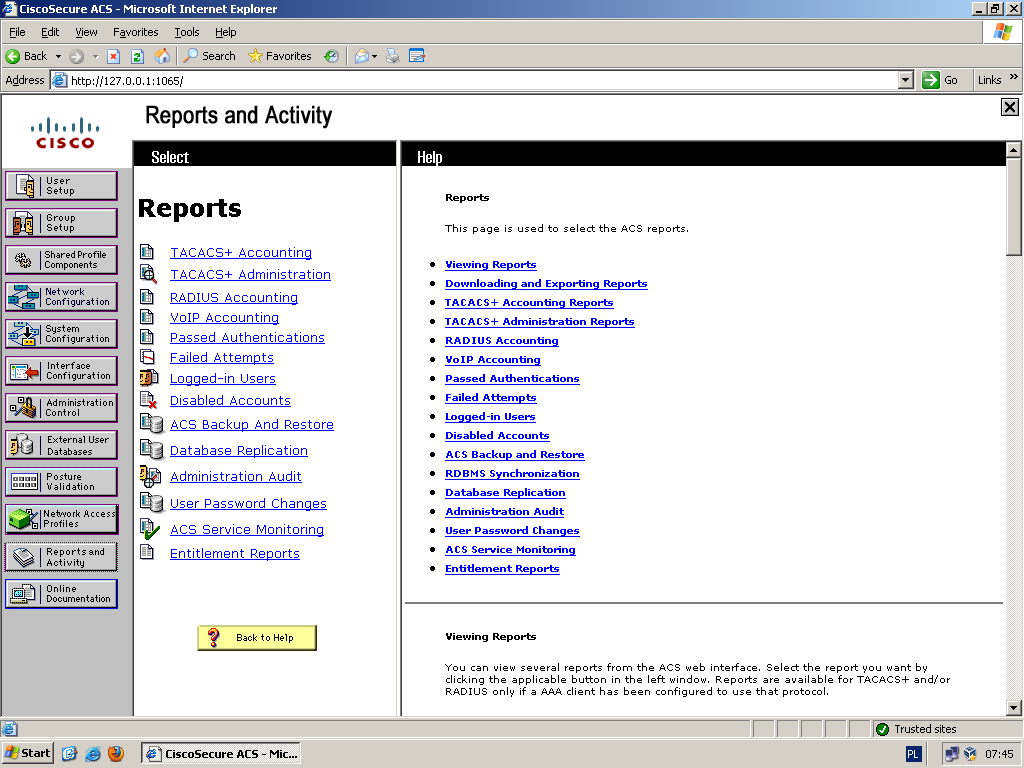Click the TACACS+ Accounting report icon

click(147, 251)
